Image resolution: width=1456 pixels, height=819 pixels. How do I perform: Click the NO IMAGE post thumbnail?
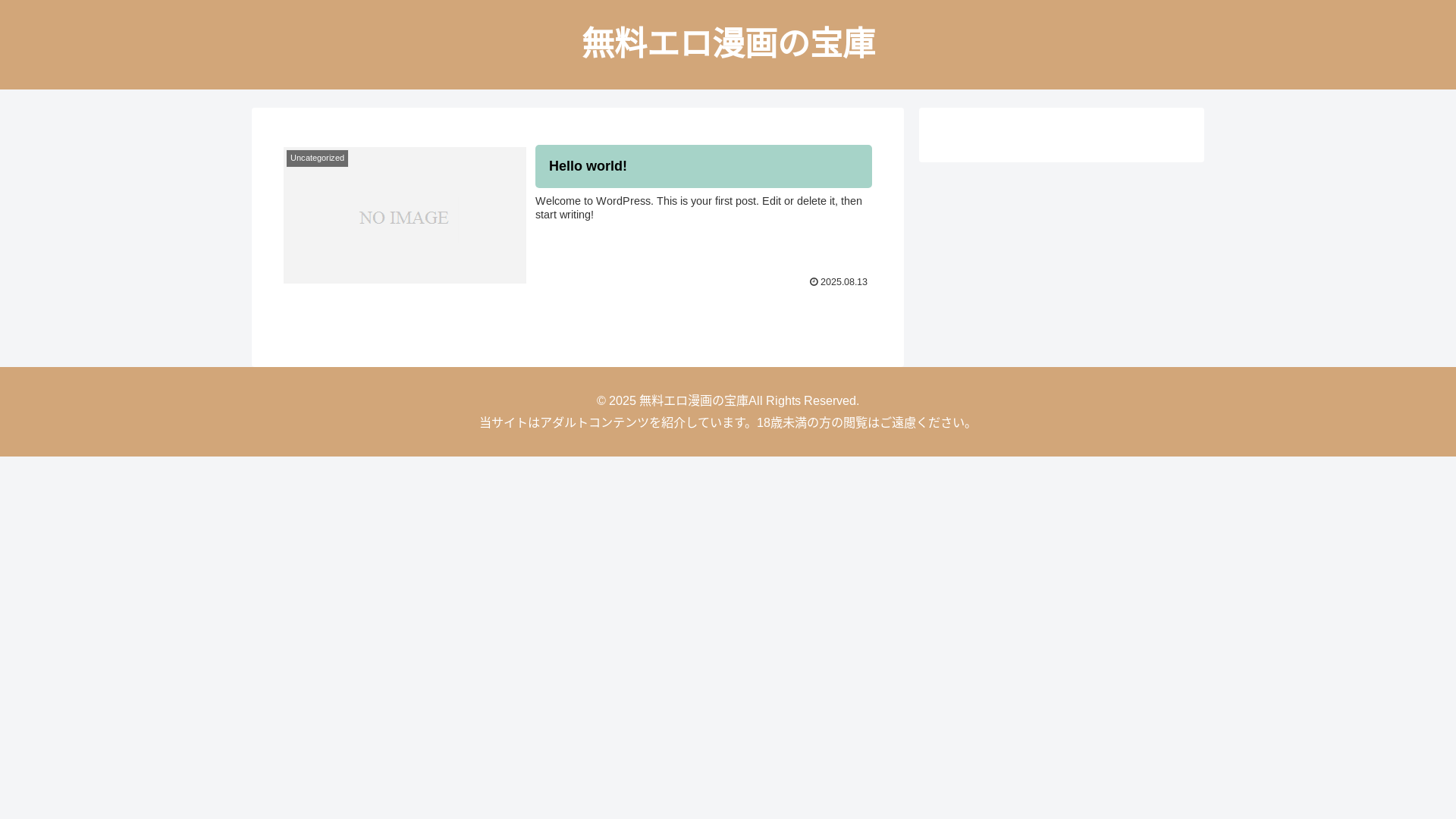pos(405,215)
